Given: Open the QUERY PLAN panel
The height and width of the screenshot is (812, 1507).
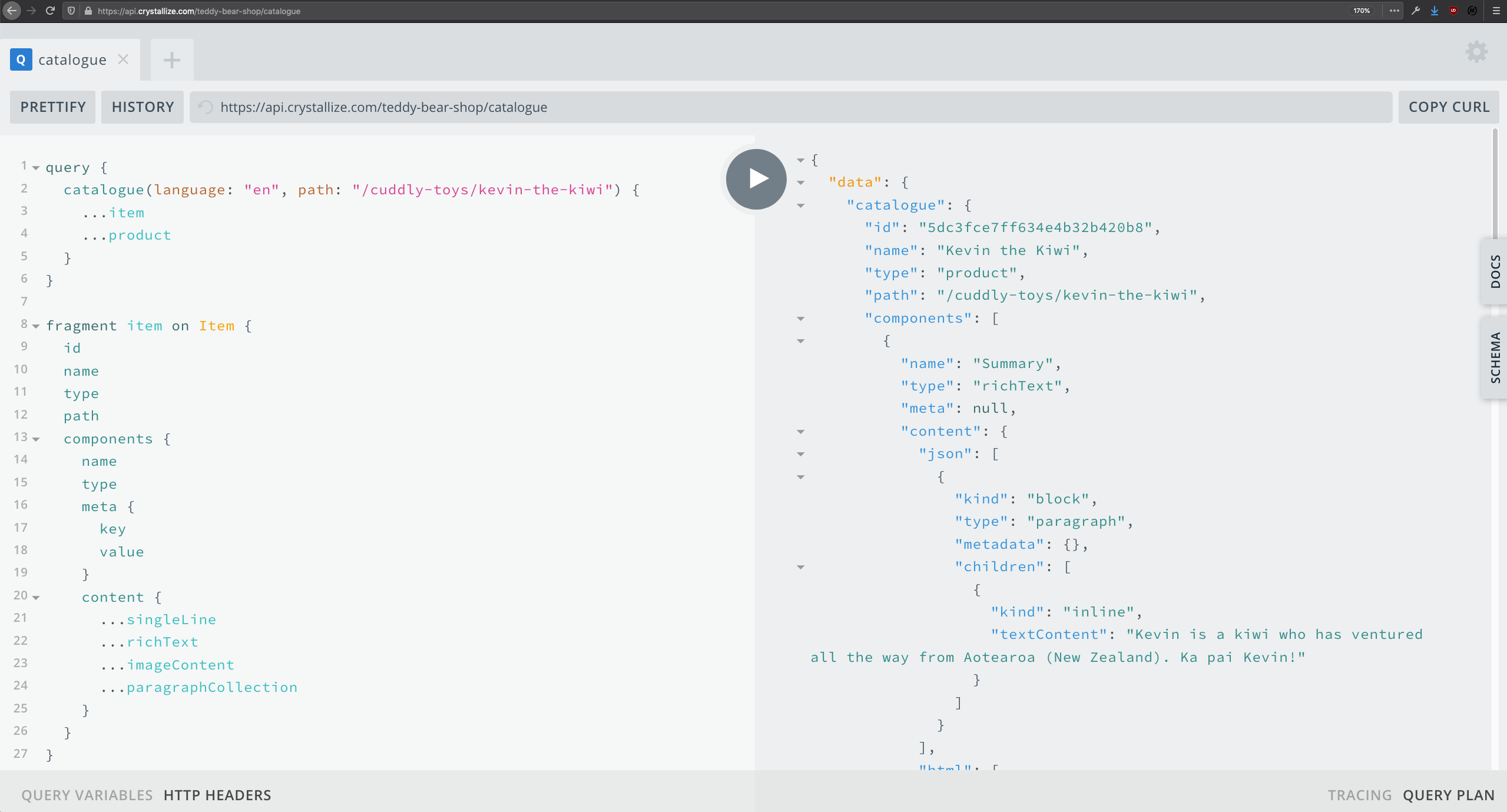Looking at the screenshot, I should pos(1448,795).
